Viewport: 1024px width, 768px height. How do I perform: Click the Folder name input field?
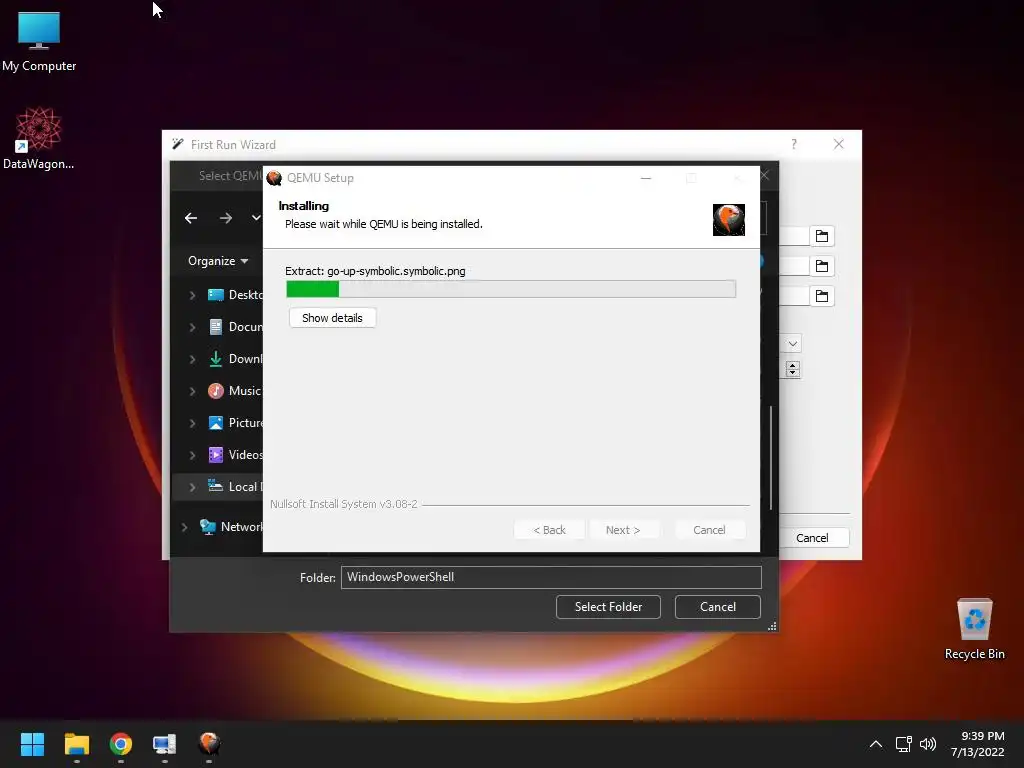click(x=551, y=577)
